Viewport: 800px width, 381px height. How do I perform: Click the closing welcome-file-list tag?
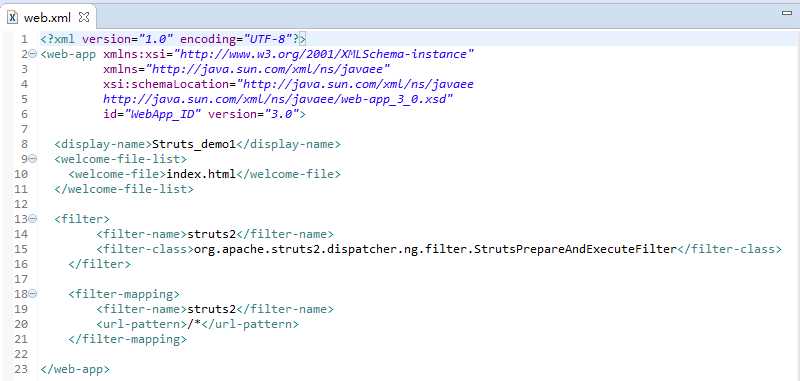(124, 189)
